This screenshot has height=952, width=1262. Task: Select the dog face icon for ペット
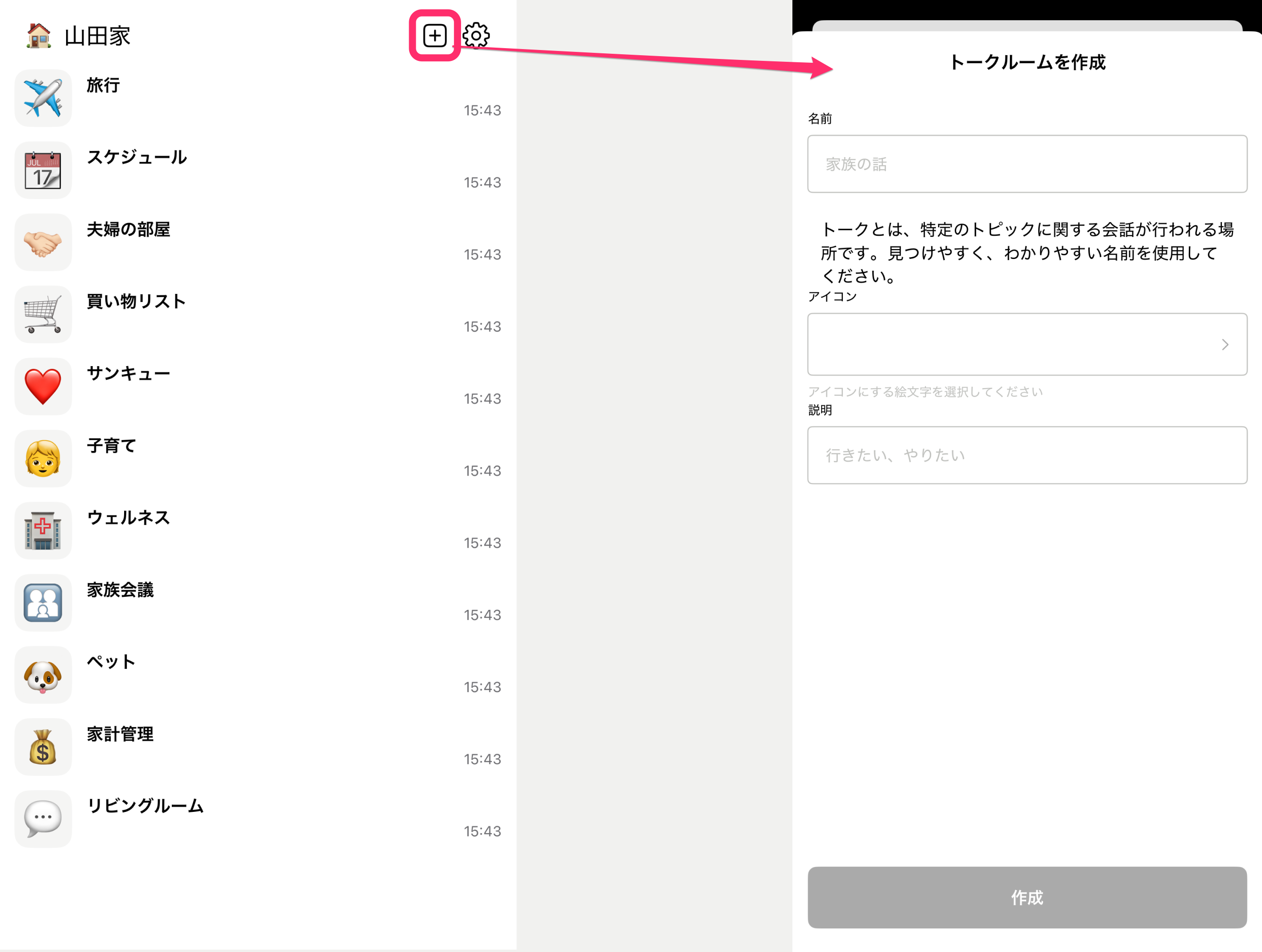pyautogui.click(x=43, y=675)
